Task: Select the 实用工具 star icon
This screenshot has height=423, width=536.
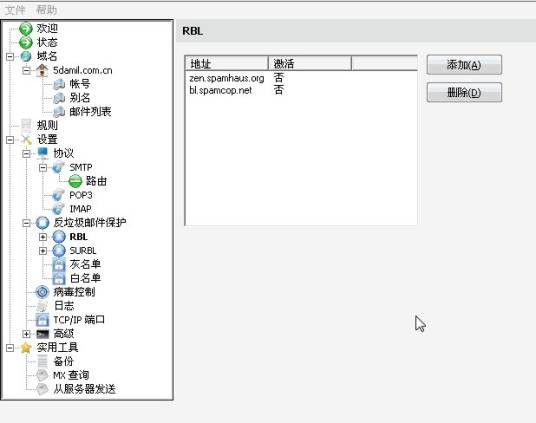Action: point(26,347)
